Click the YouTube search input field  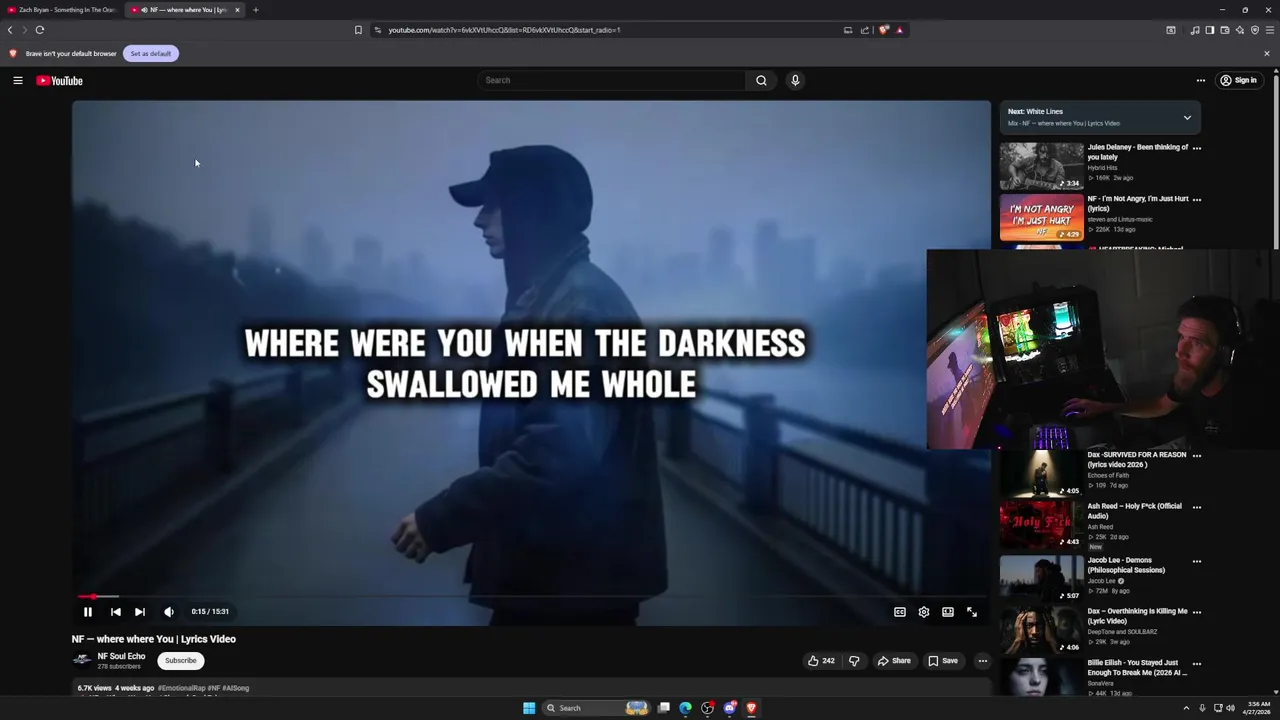click(x=611, y=80)
